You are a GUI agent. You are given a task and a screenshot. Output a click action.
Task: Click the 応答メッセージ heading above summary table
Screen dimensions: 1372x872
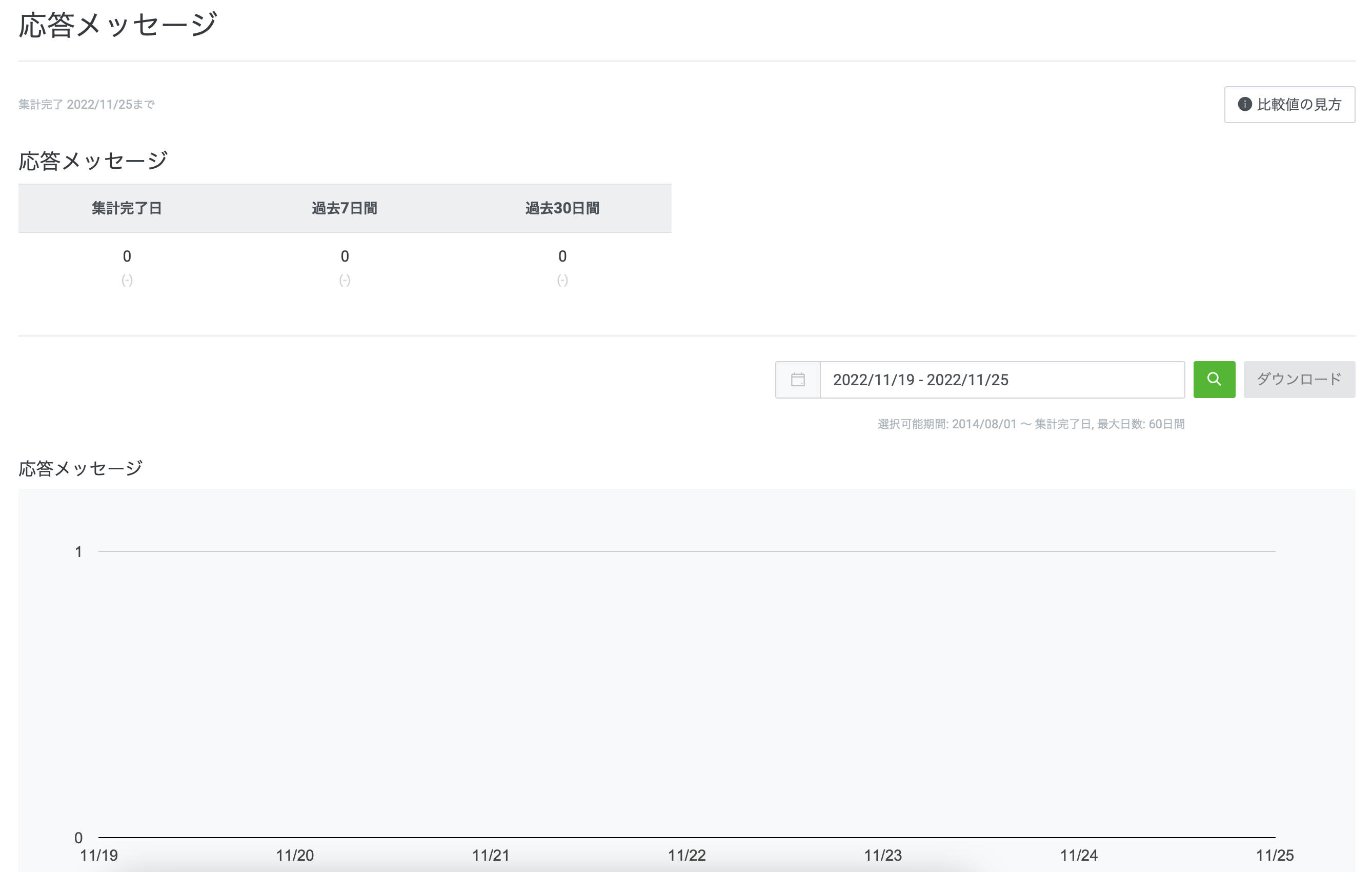pyautogui.click(x=93, y=161)
